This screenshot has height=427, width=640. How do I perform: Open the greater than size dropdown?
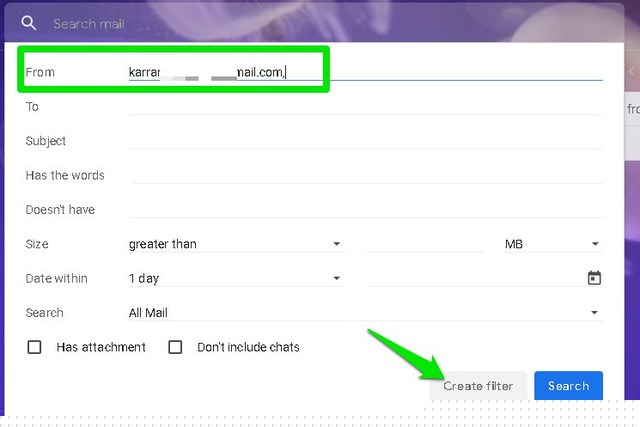point(236,244)
